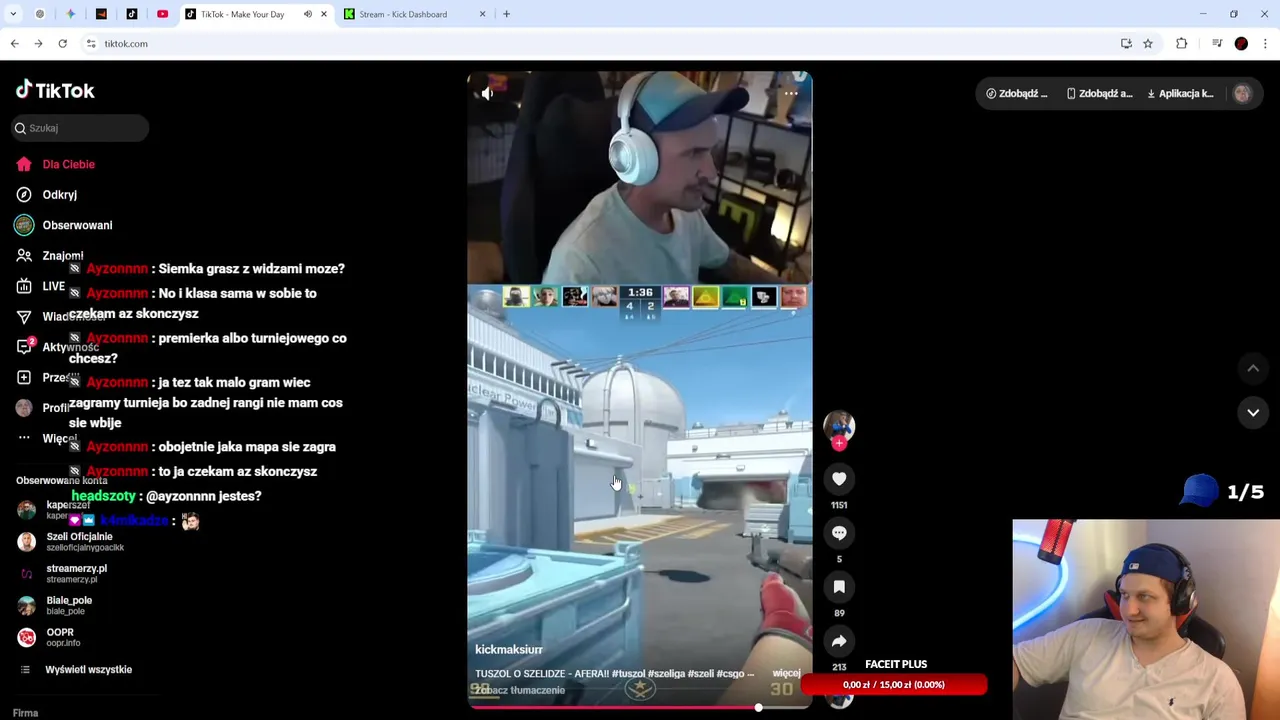Click the Firma footer link
This screenshot has width=1280, height=720.
click(x=26, y=713)
